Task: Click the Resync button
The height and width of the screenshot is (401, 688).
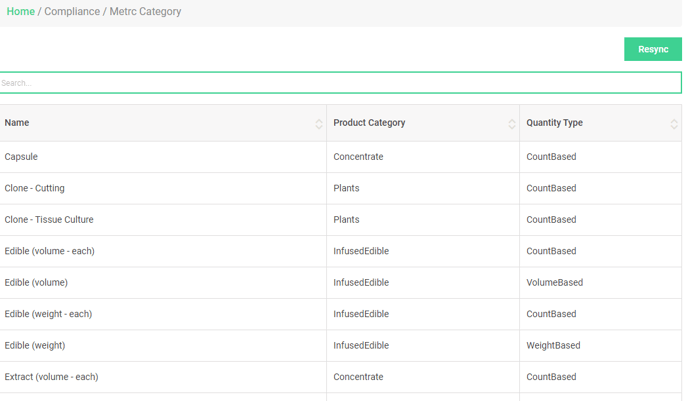Action: [x=653, y=49]
